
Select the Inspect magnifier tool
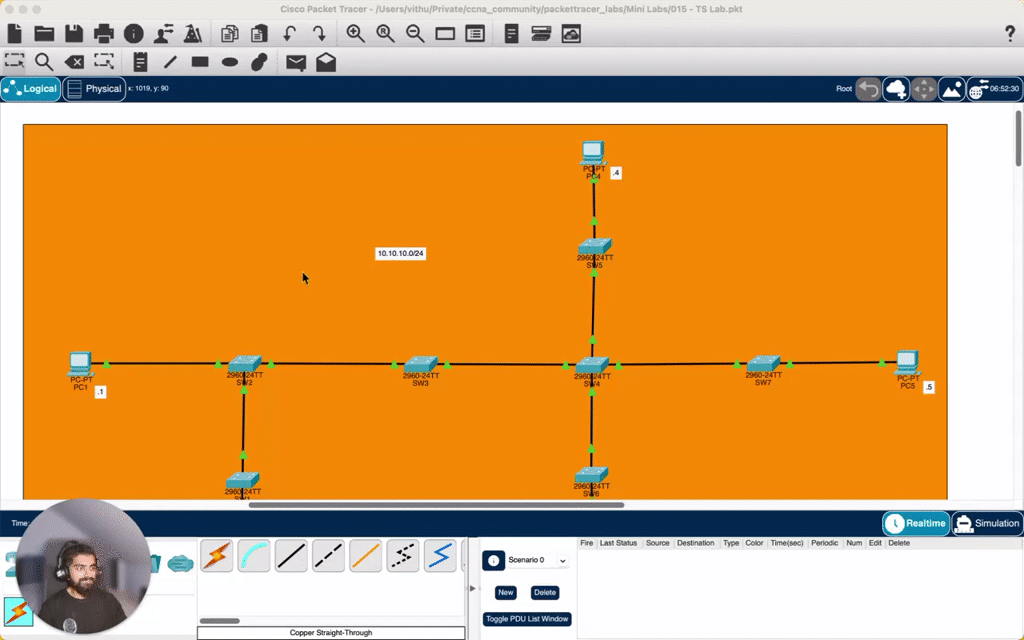click(44, 62)
